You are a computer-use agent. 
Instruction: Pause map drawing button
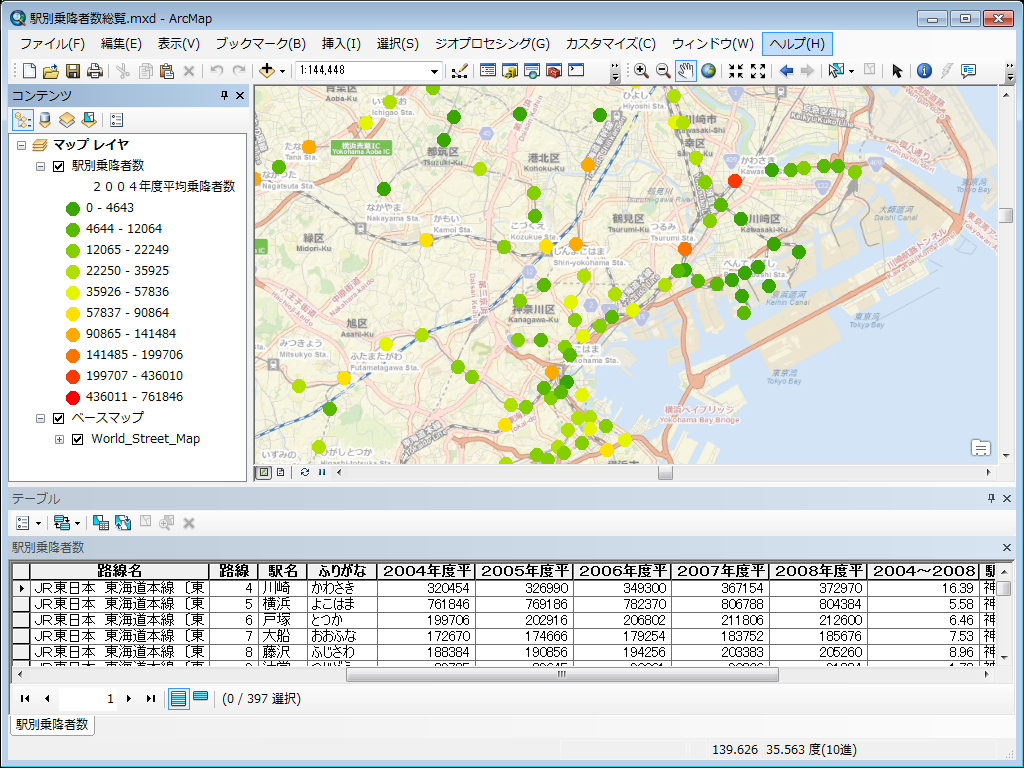tap(322, 472)
